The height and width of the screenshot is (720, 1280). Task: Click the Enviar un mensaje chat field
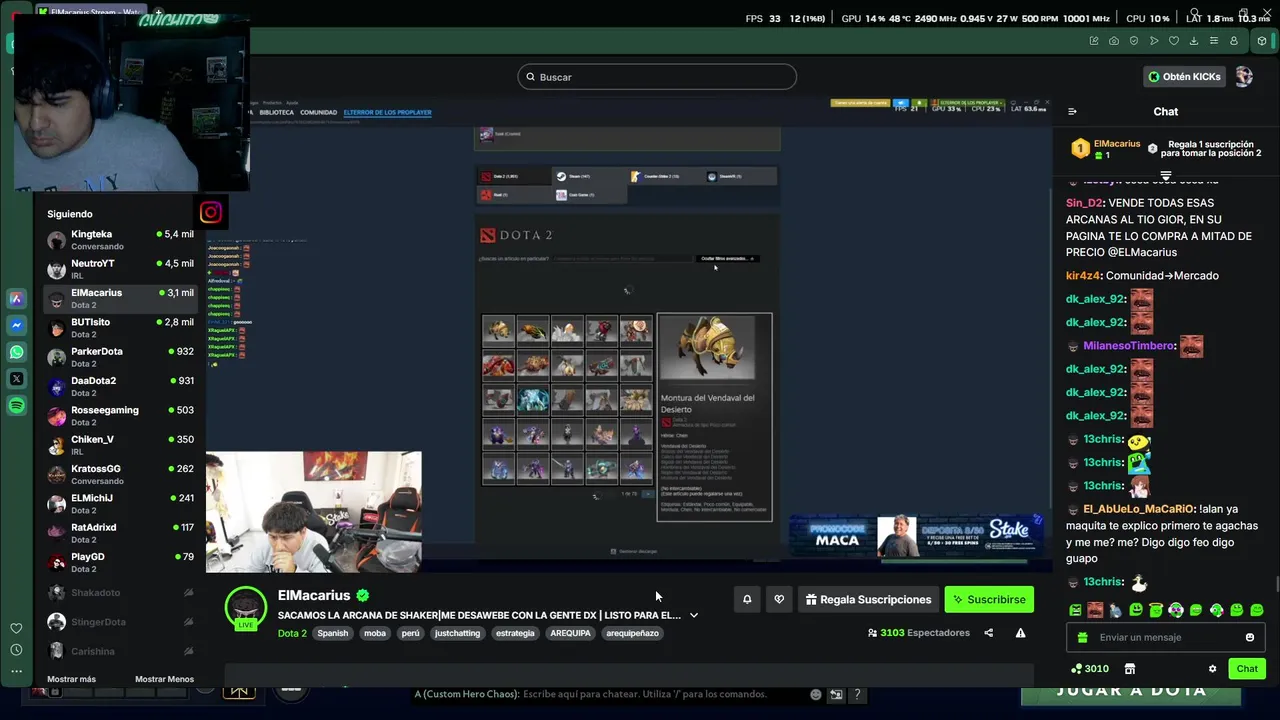[1166, 637]
